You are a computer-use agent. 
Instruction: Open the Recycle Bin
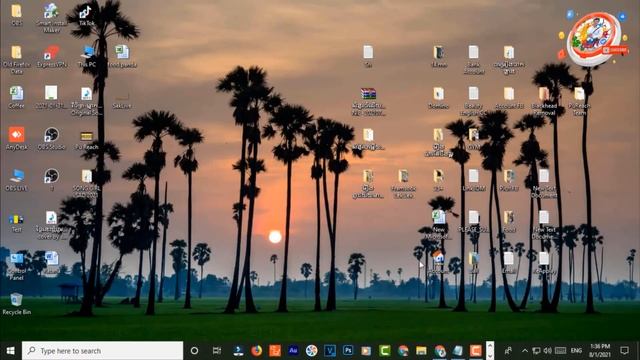pyautogui.click(x=17, y=304)
